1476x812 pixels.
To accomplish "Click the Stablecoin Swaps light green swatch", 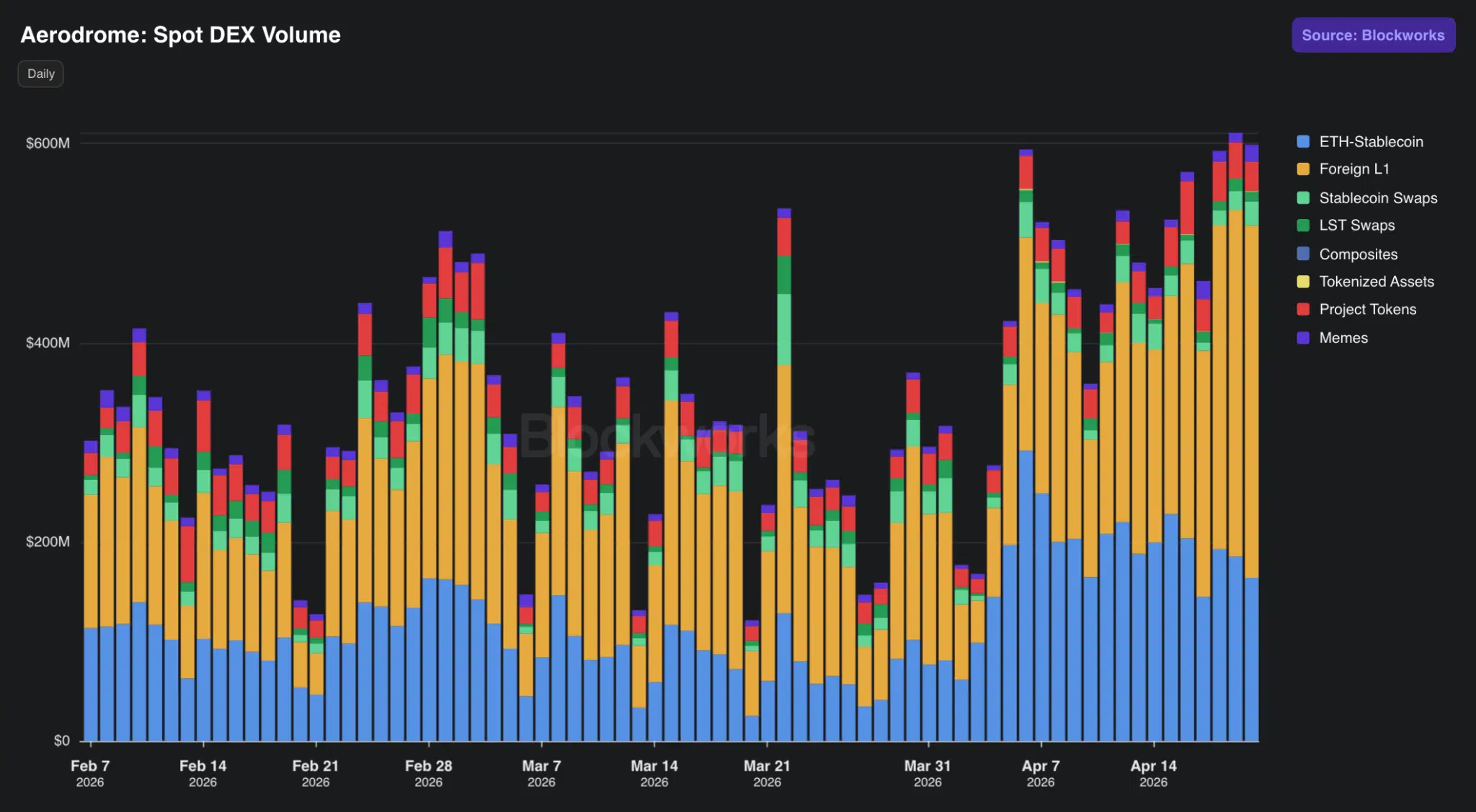I will pyautogui.click(x=1303, y=198).
